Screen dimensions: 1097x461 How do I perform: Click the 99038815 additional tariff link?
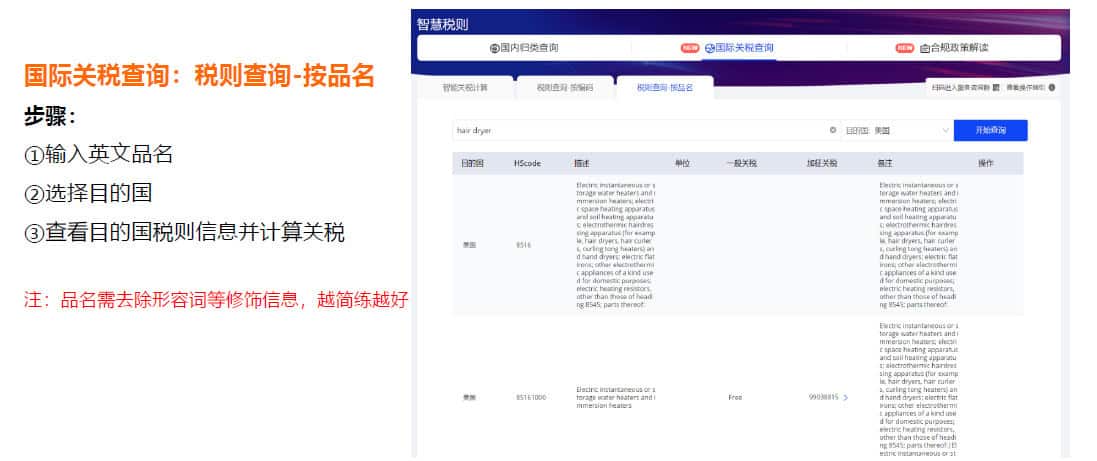(x=822, y=397)
